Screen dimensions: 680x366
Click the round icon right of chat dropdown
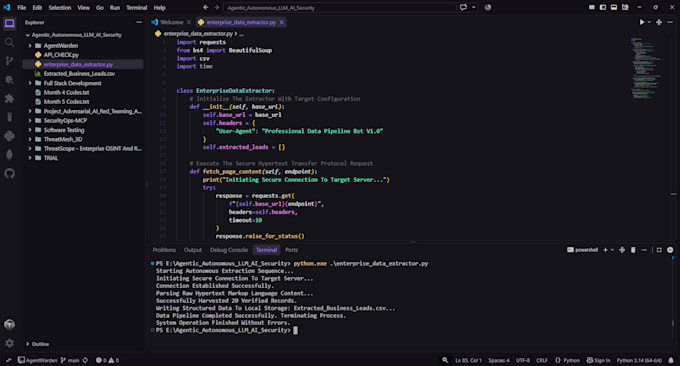click(x=488, y=7)
